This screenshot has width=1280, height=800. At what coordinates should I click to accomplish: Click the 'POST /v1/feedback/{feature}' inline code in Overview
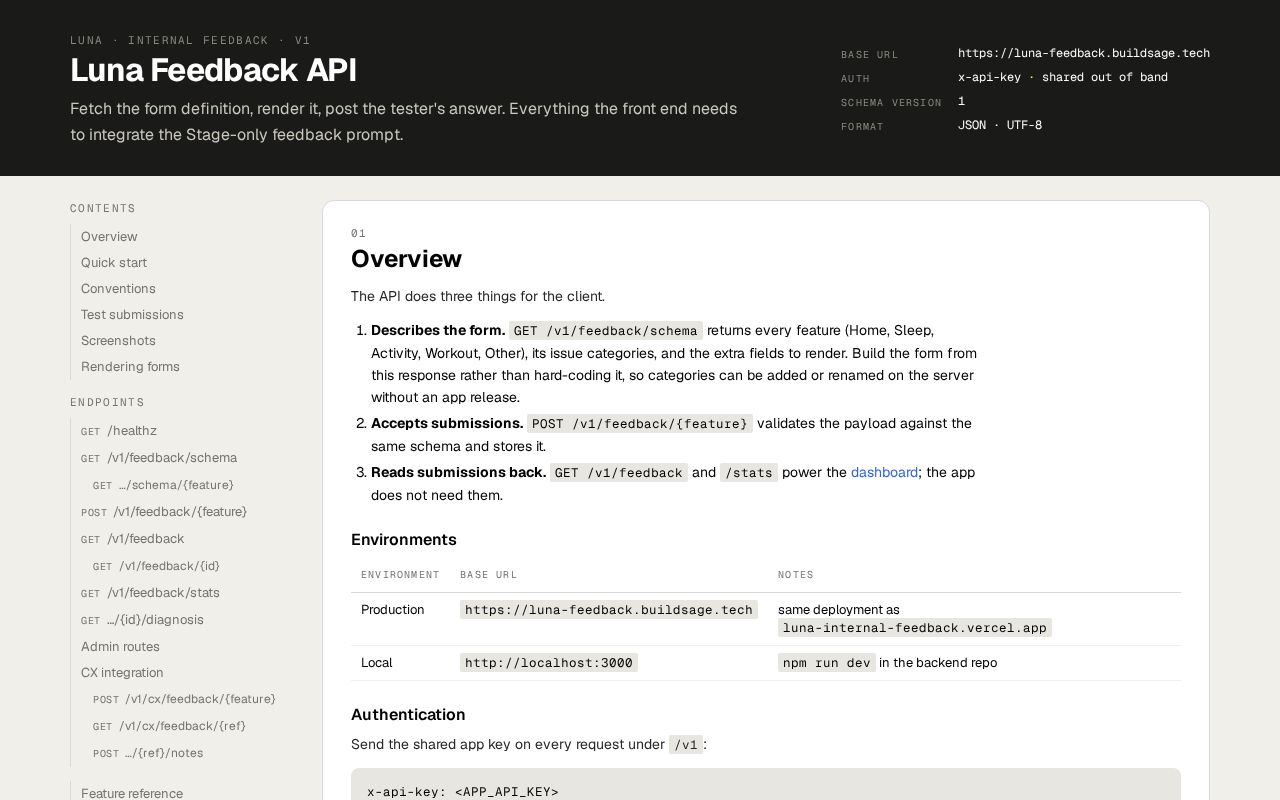(x=640, y=424)
